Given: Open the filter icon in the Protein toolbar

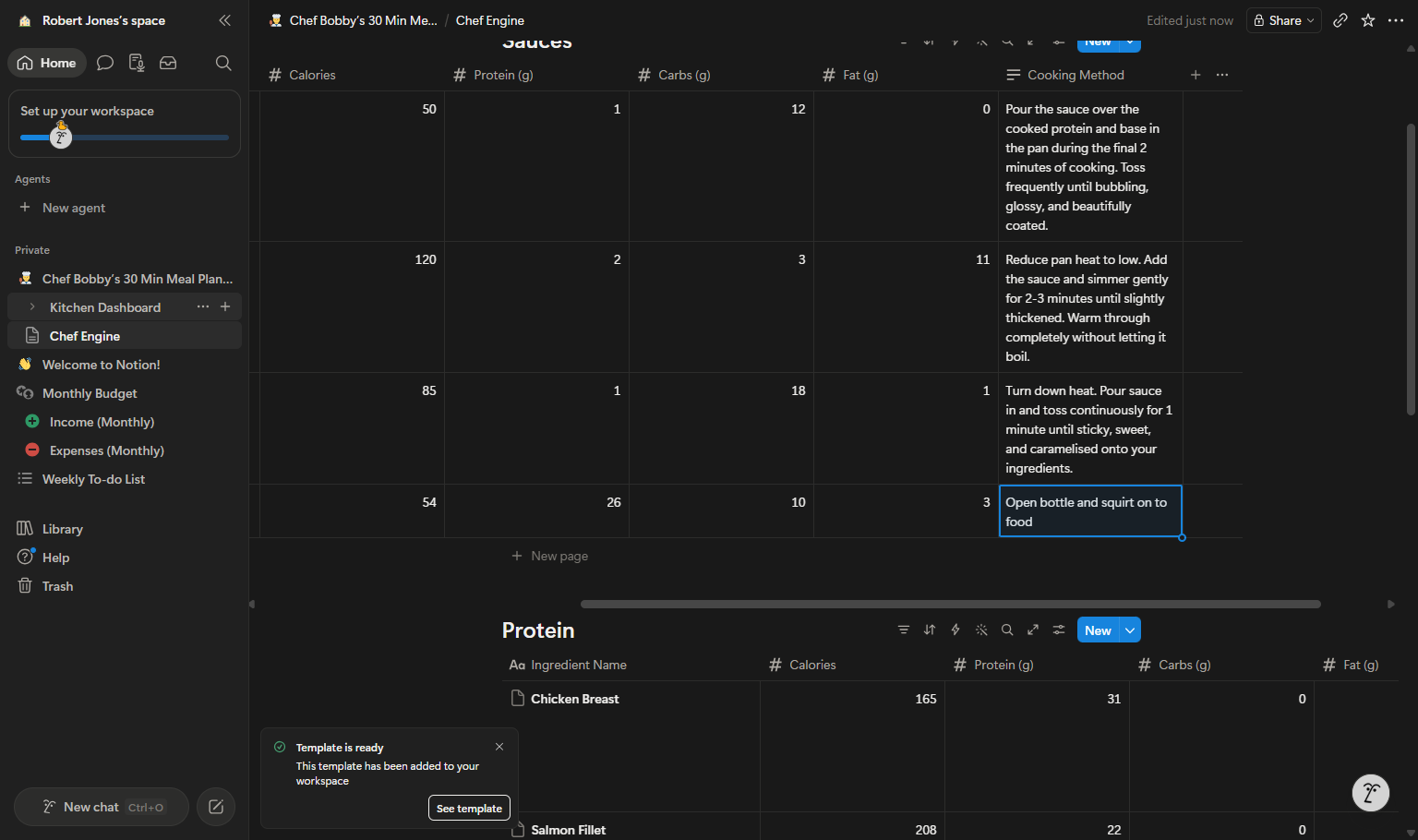Looking at the screenshot, I should point(904,630).
